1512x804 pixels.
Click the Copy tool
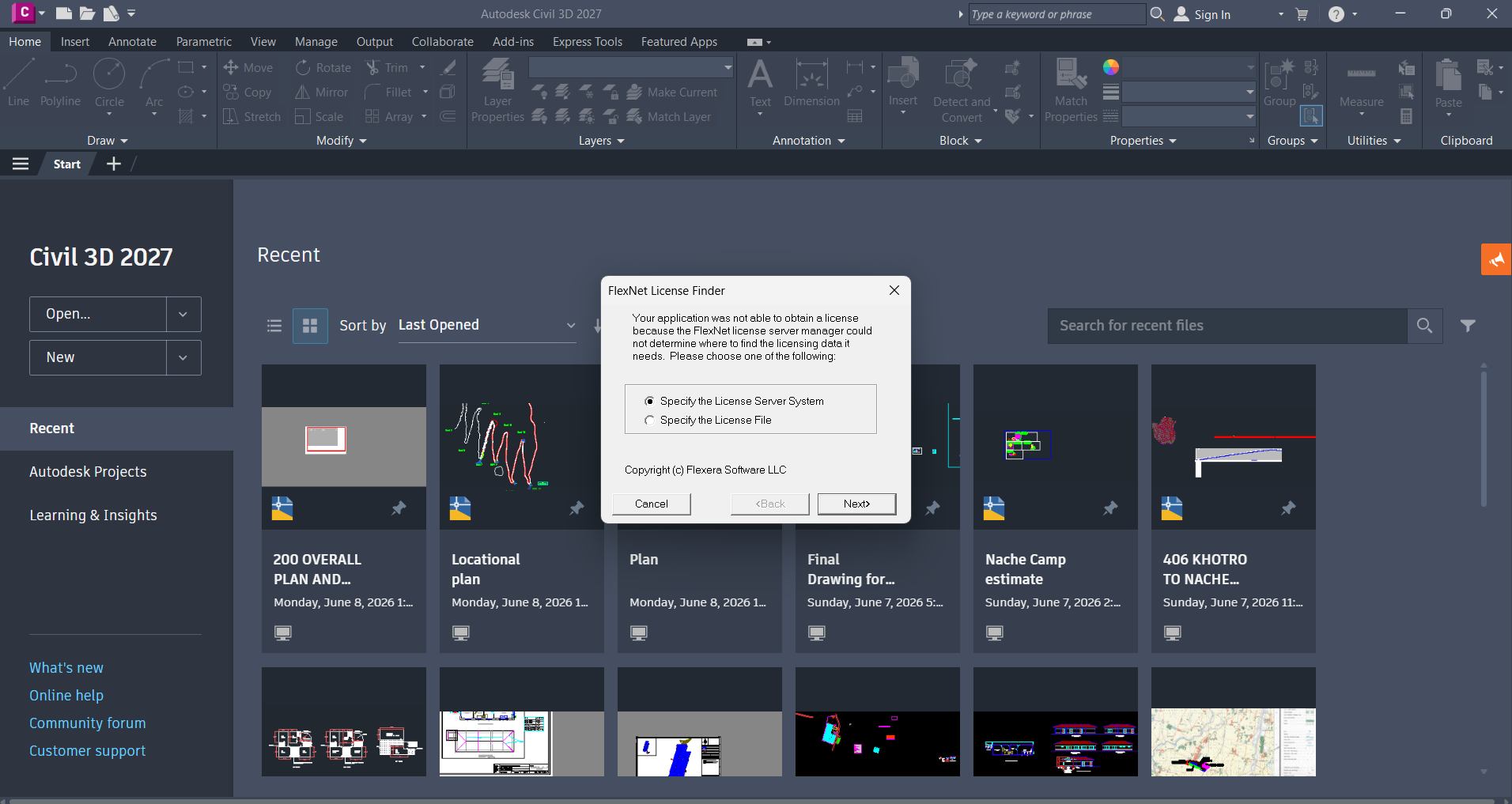pyautogui.click(x=248, y=92)
